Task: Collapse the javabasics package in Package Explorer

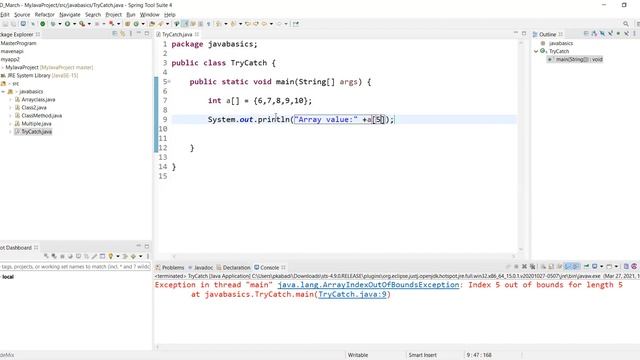Action: pos(3,91)
